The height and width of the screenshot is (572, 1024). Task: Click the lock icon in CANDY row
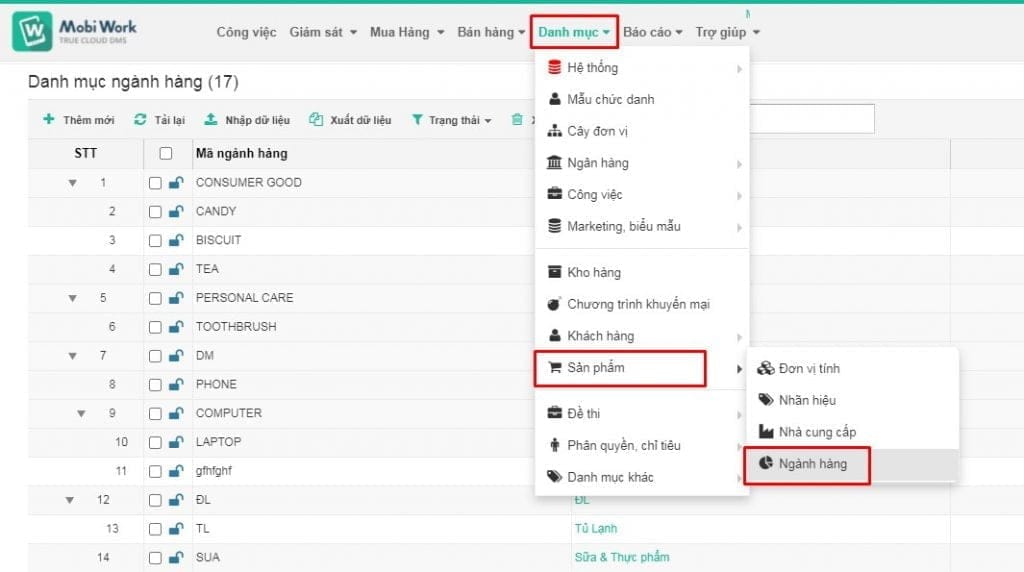coord(176,212)
